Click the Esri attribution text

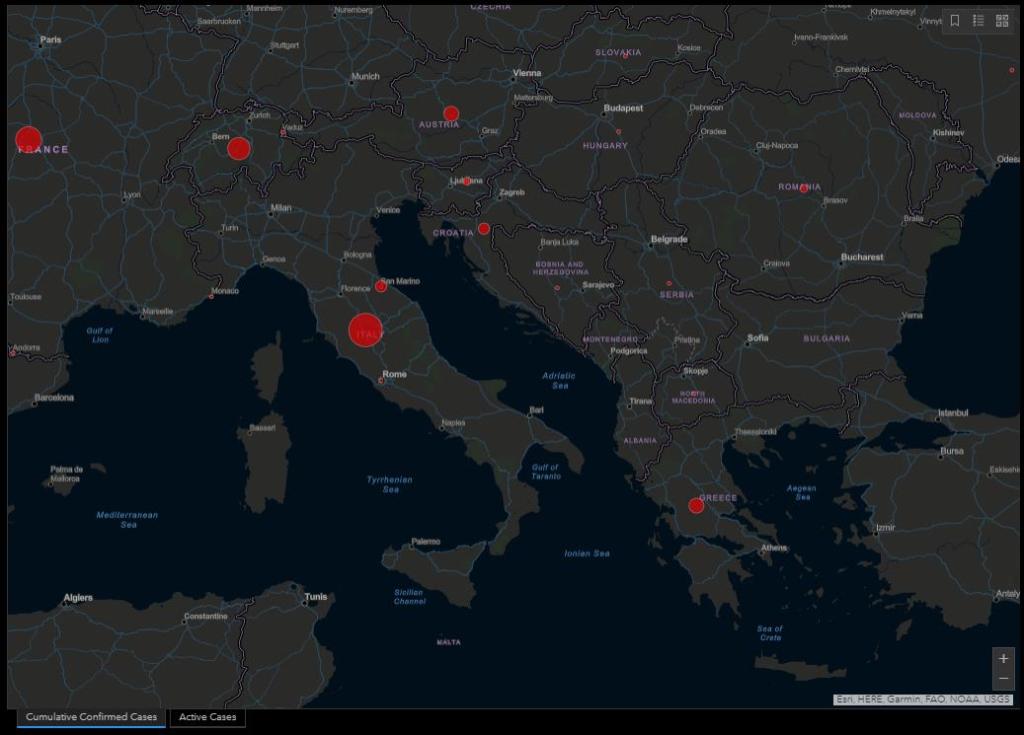click(x=923, y=699)
